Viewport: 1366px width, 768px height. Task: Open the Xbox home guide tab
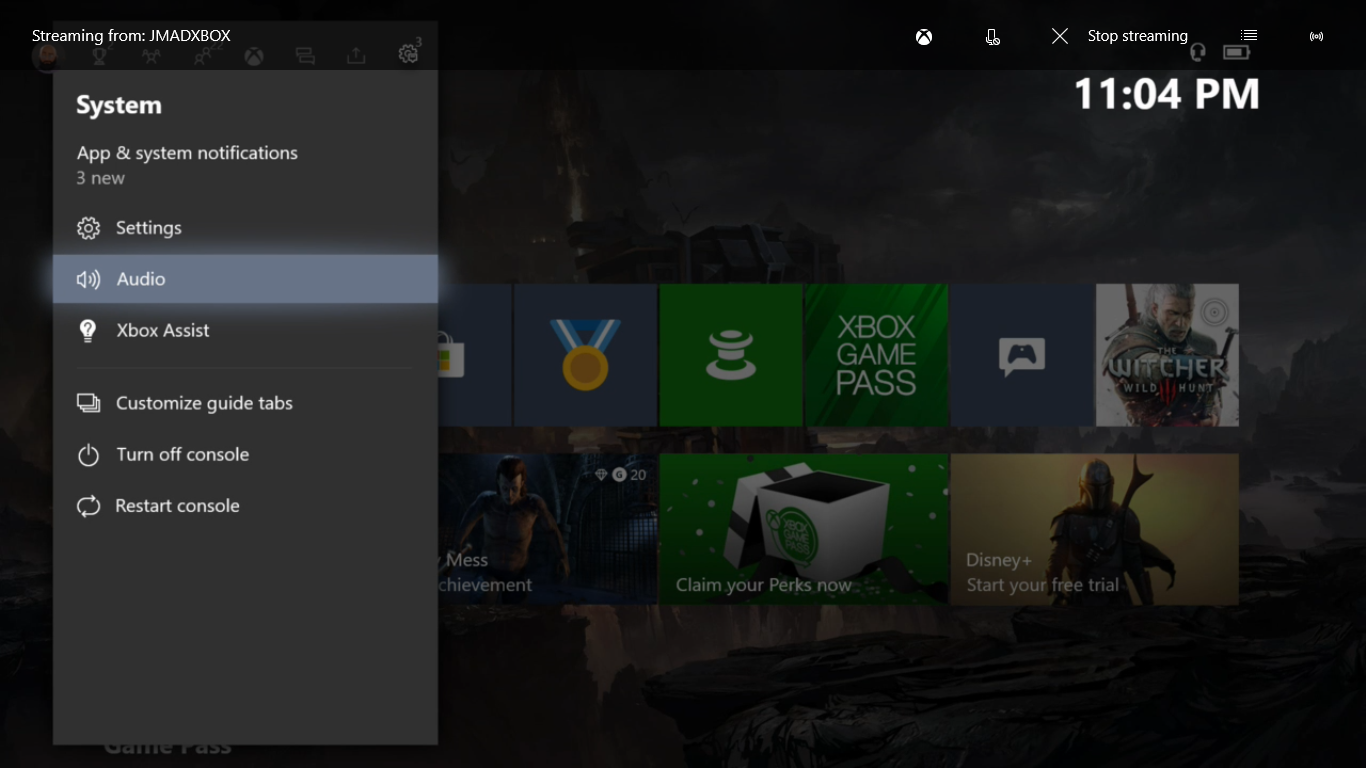256,56
